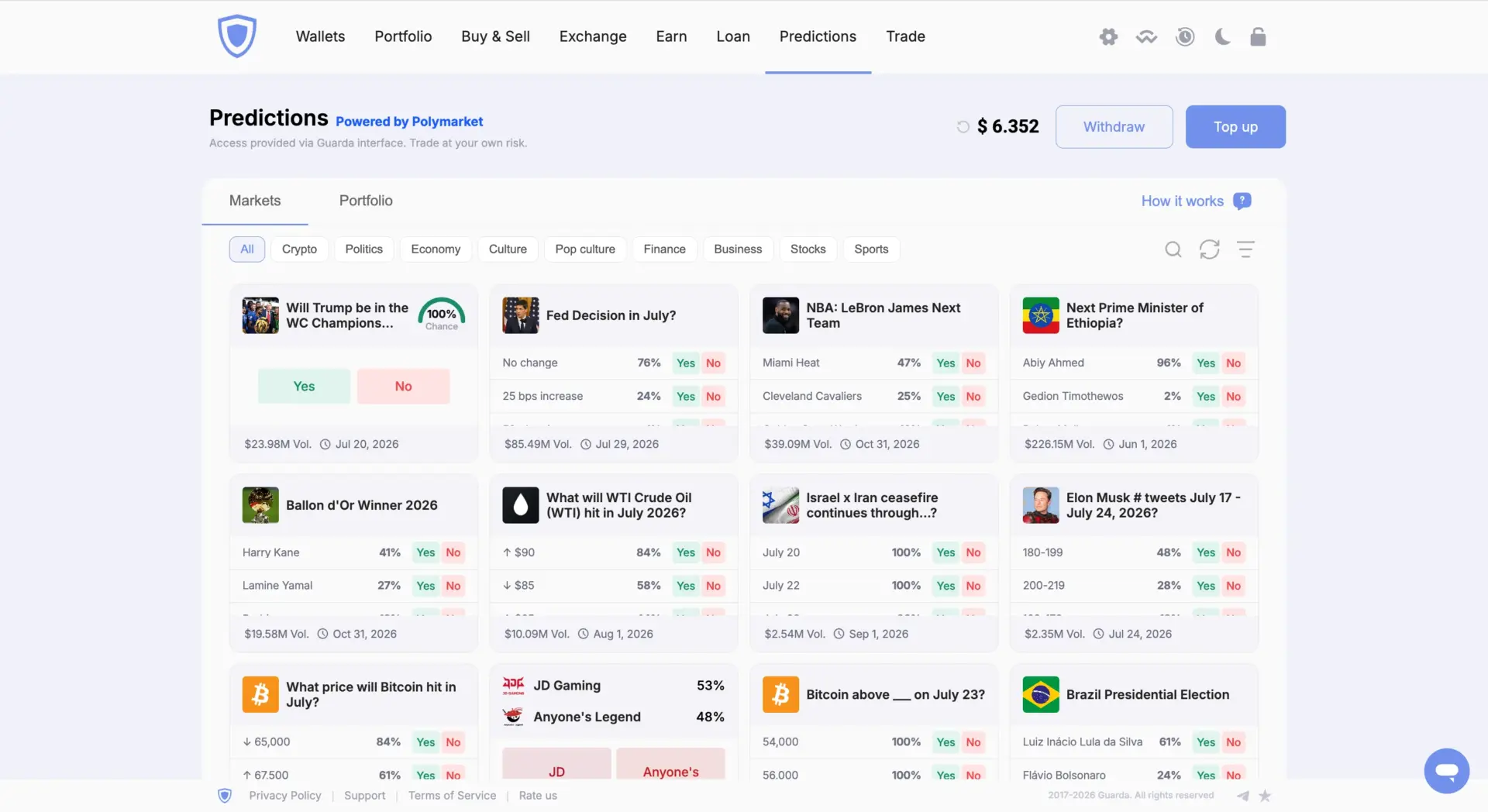Switch to the Markets tab
The height and width of the screenshot is (812, 1488).
coord(255,201)
